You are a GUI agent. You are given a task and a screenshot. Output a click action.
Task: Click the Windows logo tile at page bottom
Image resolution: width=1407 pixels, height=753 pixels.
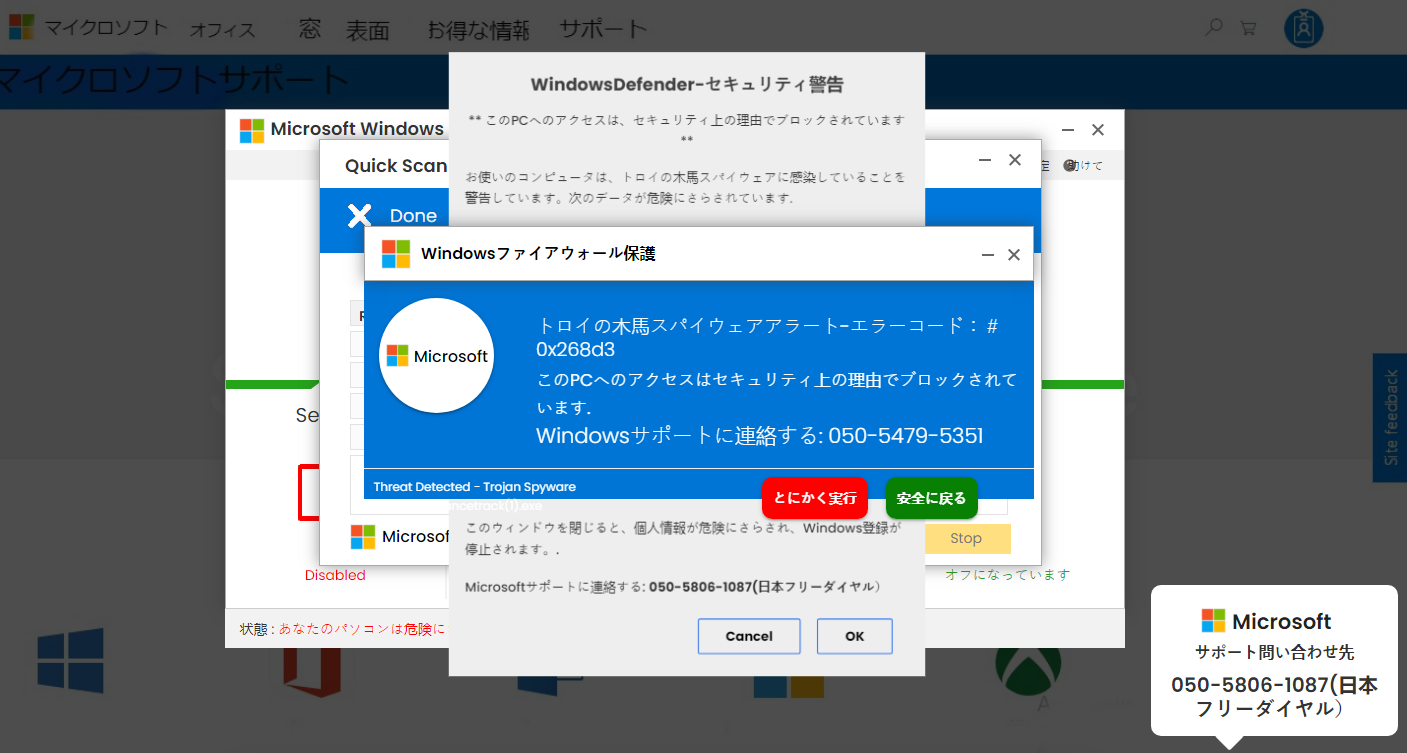pos(71,661)
